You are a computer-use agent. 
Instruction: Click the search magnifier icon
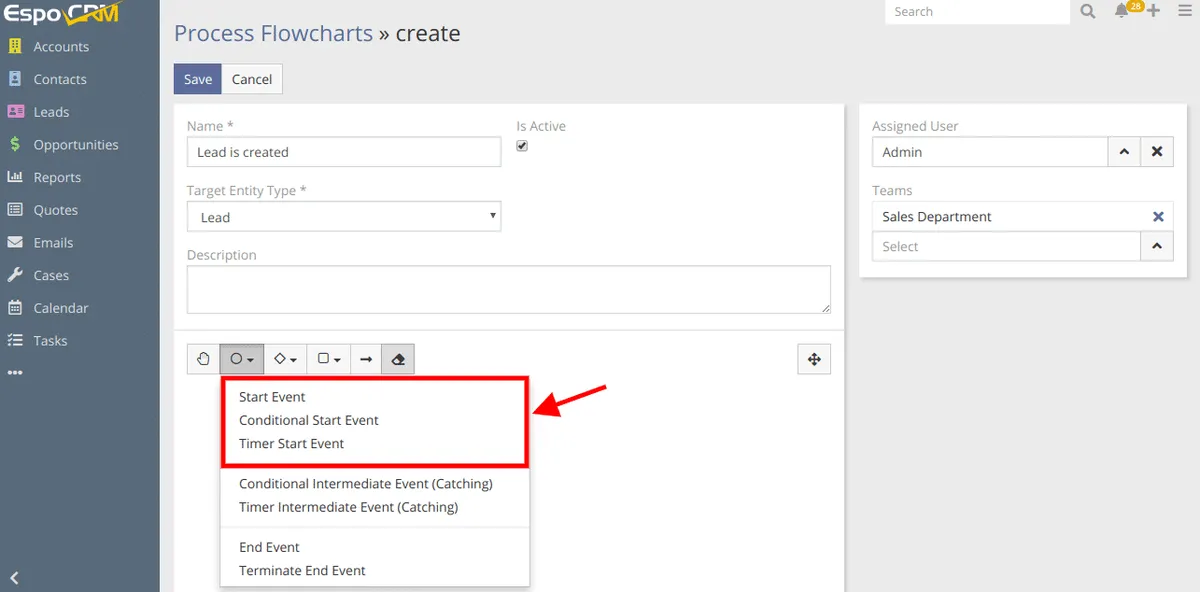tap(1088, 12)
